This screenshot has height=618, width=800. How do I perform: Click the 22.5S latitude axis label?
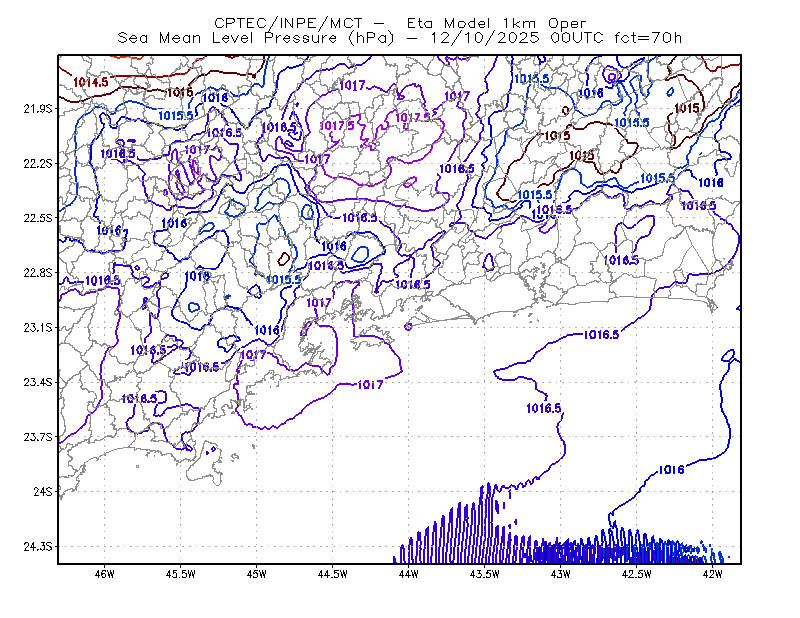(x=38, y=218)
